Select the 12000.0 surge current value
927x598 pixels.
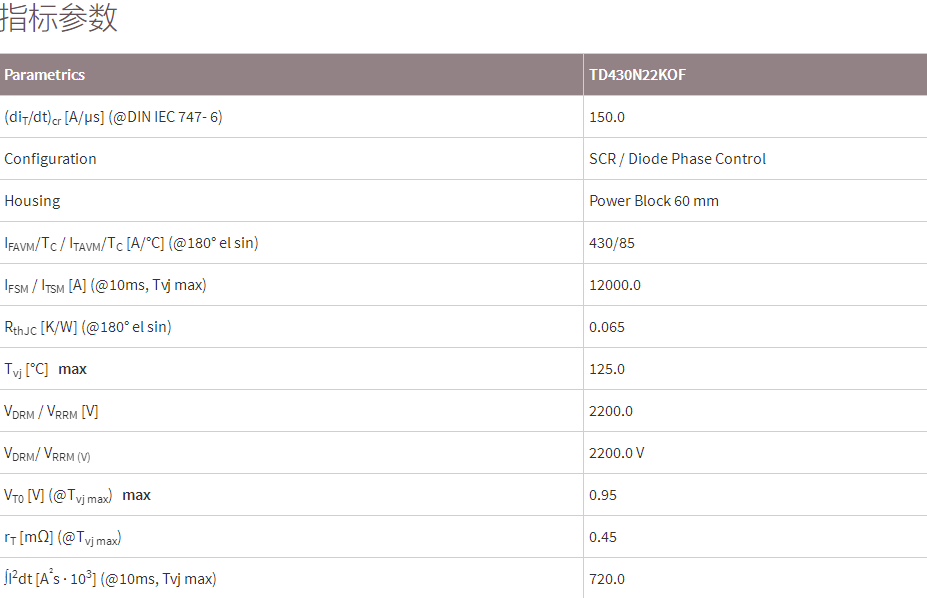click(x=615, y=285)
